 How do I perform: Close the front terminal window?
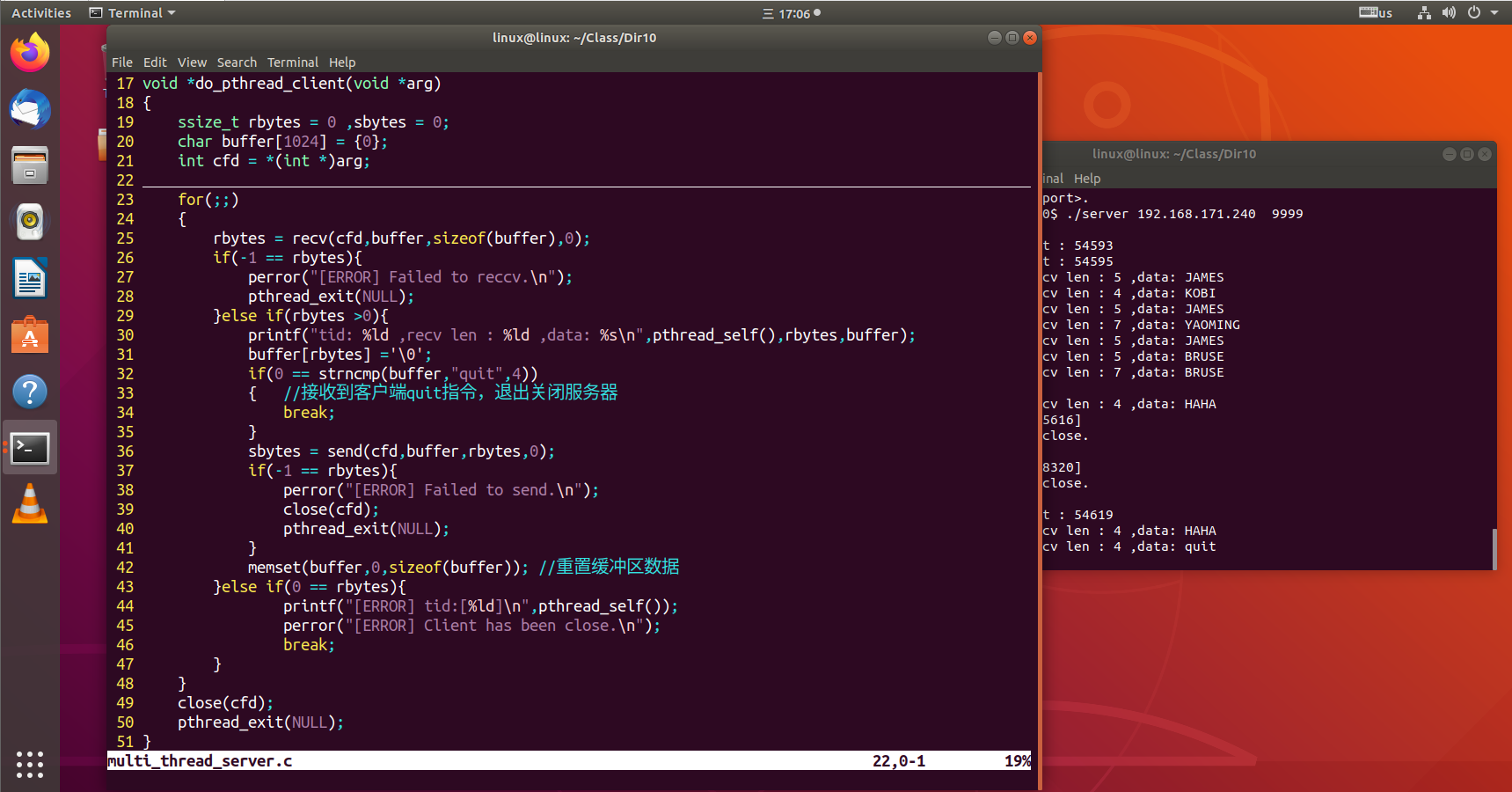point(1030,37)
